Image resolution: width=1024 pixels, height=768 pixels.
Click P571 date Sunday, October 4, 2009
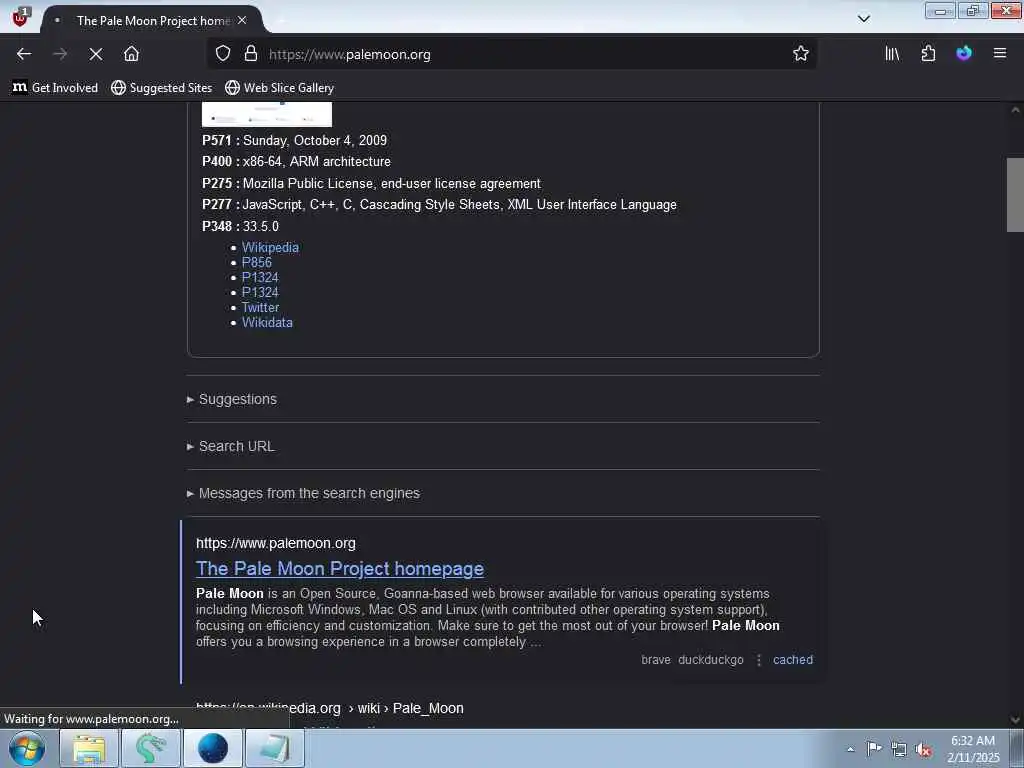[315, 140]
